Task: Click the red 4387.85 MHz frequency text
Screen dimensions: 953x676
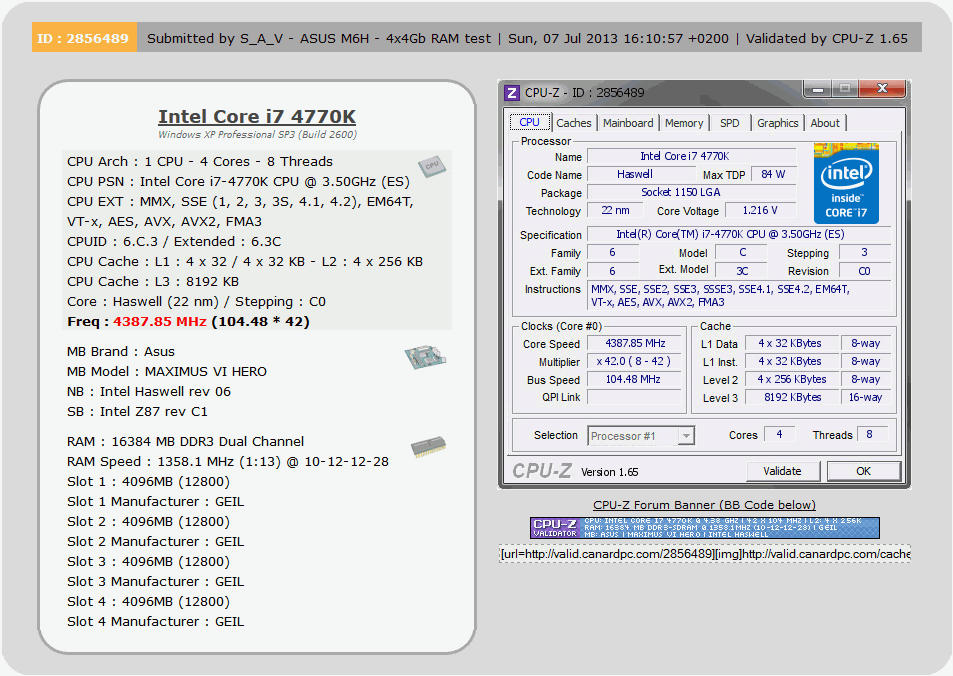Action: click(160, 322)
